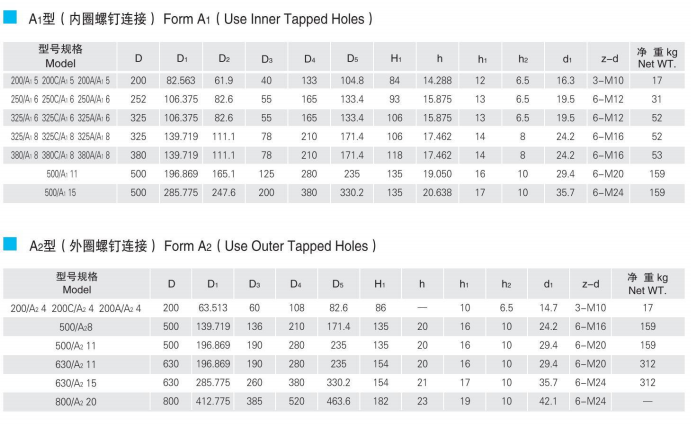The height and width of the screenshot is (425, 691).
Task: Click the 14.288 value in the h column
Action: click(x=438, y=79)
